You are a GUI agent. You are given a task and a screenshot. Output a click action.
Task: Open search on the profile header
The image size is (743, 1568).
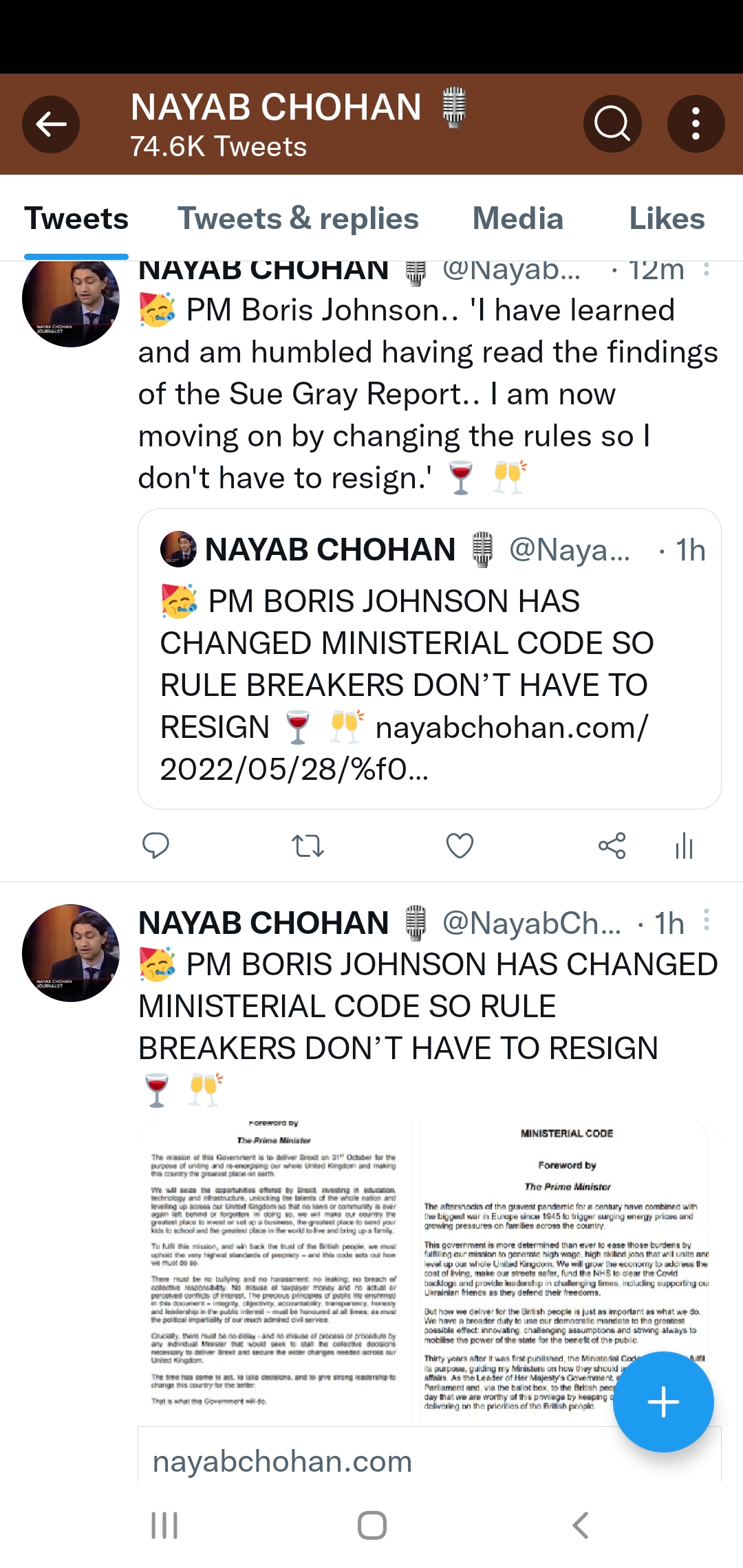[x=612, y=124]
